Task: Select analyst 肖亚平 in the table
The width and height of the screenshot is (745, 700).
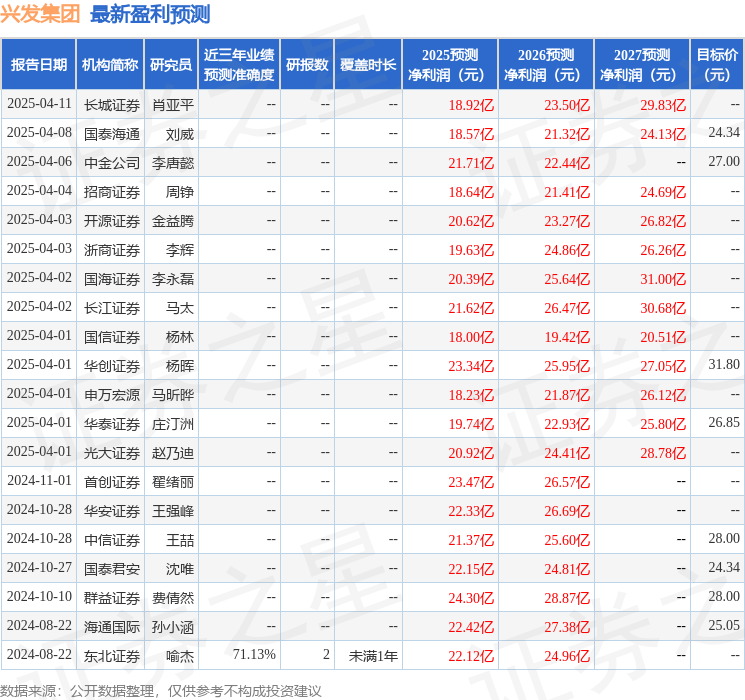Action: 173,104
